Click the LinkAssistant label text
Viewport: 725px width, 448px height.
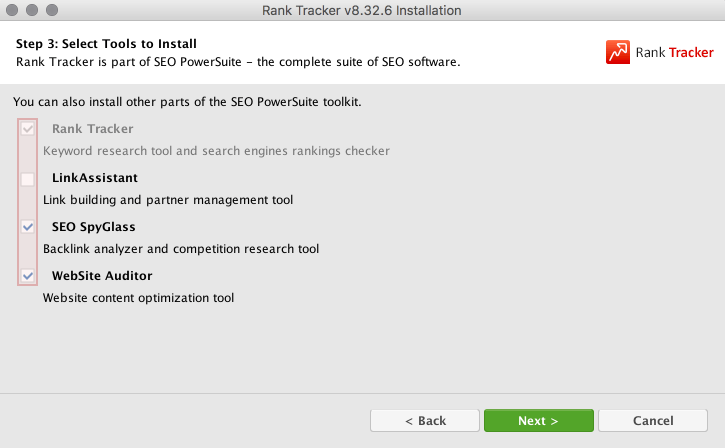pos(94,178)
